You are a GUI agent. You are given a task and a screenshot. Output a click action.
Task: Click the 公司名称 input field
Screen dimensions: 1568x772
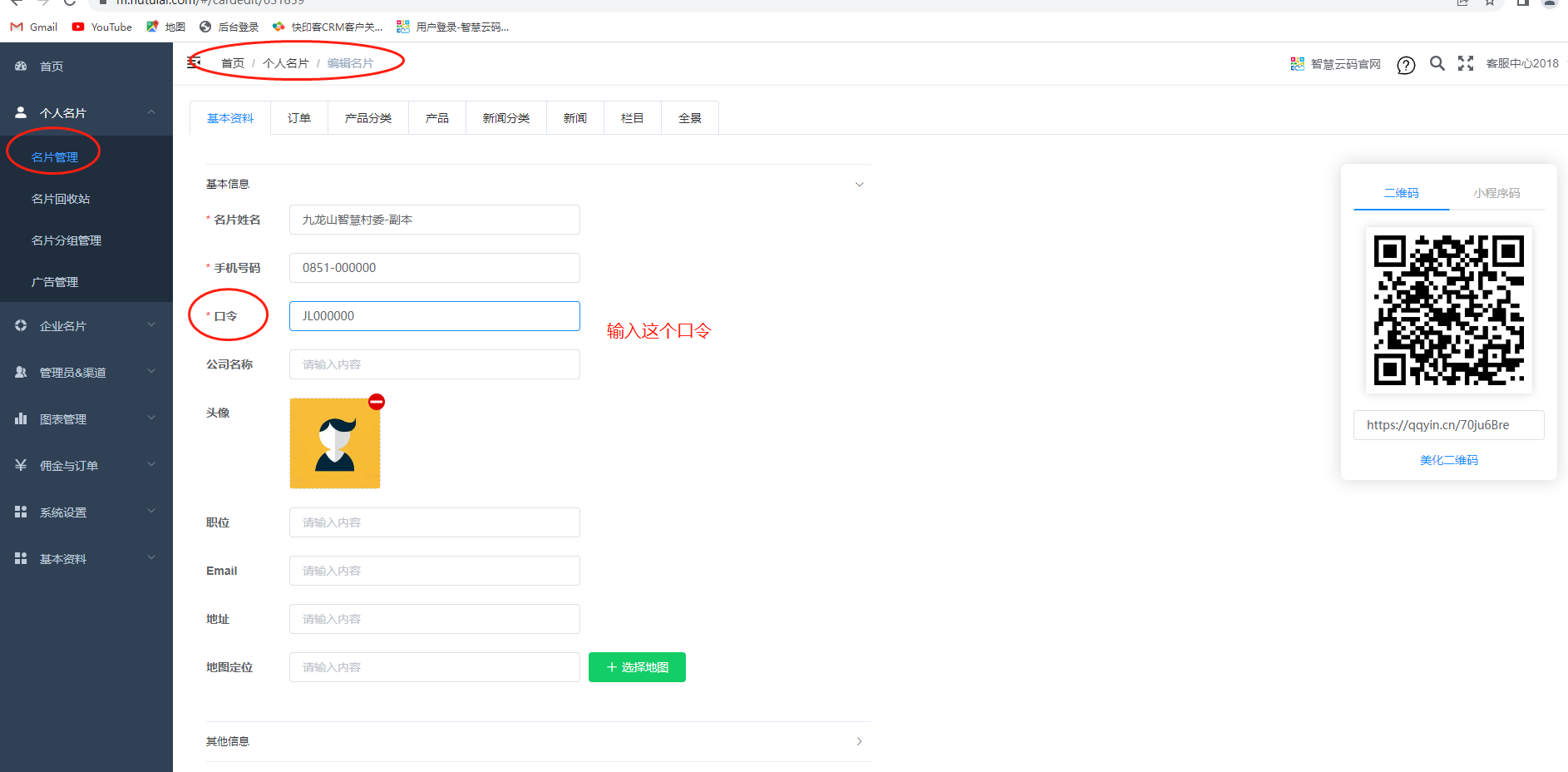(x=434, y=364)
